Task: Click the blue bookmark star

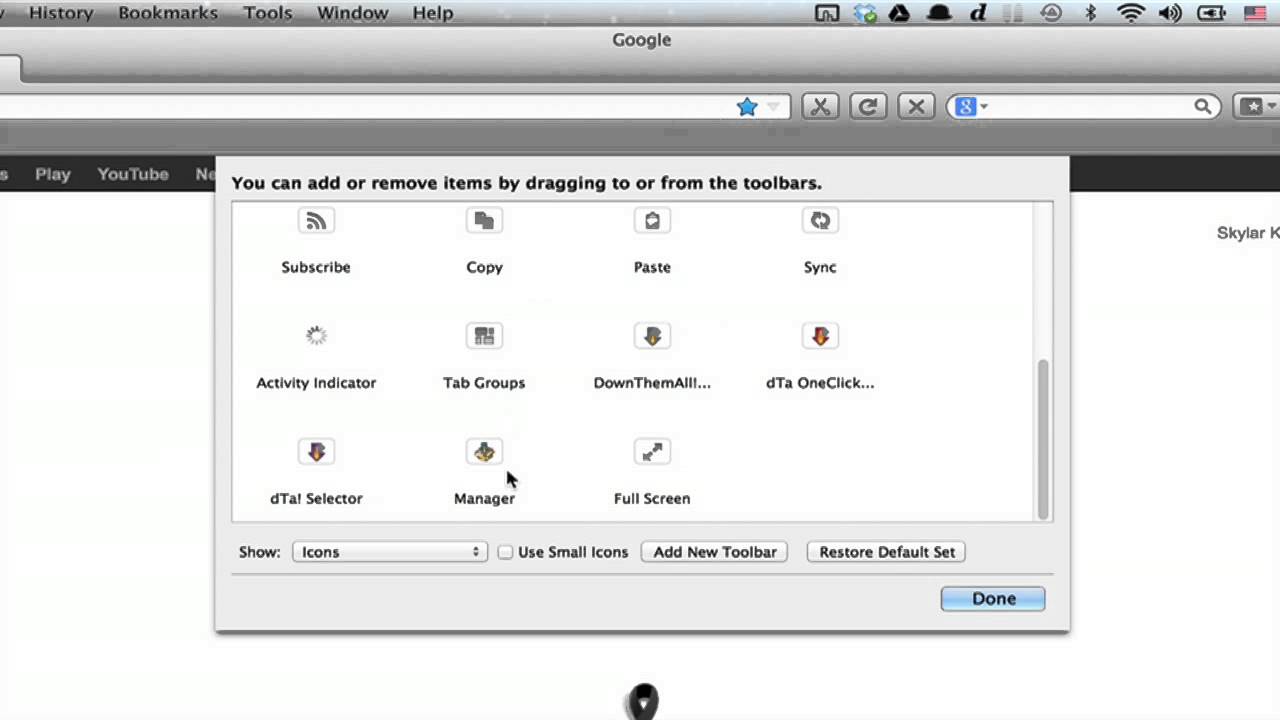Action: (x=747, y=107)
